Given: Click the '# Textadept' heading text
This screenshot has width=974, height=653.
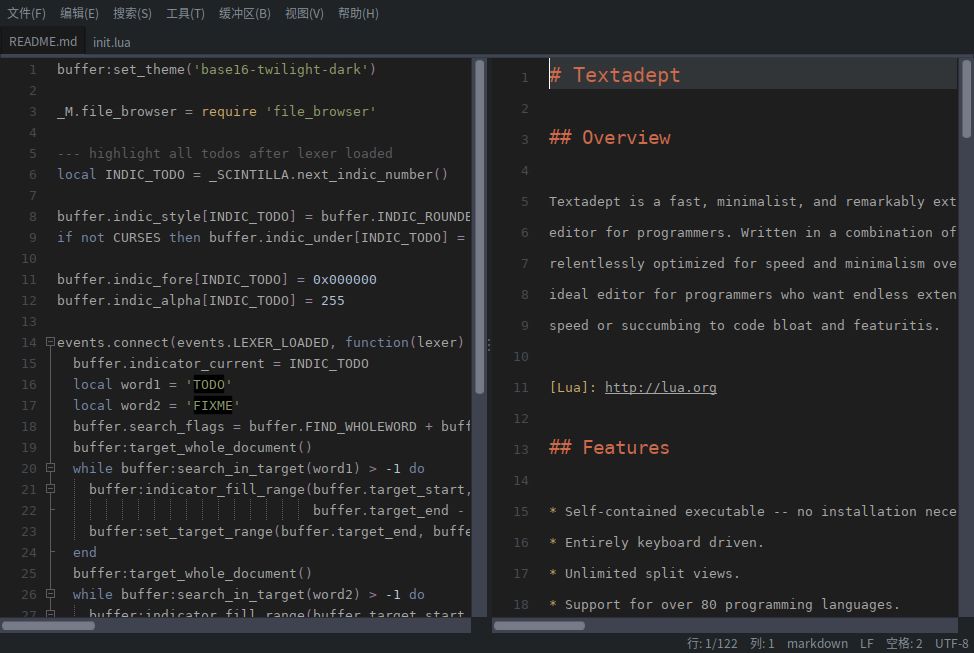Looking at the screenshot, I should (614, 75).
